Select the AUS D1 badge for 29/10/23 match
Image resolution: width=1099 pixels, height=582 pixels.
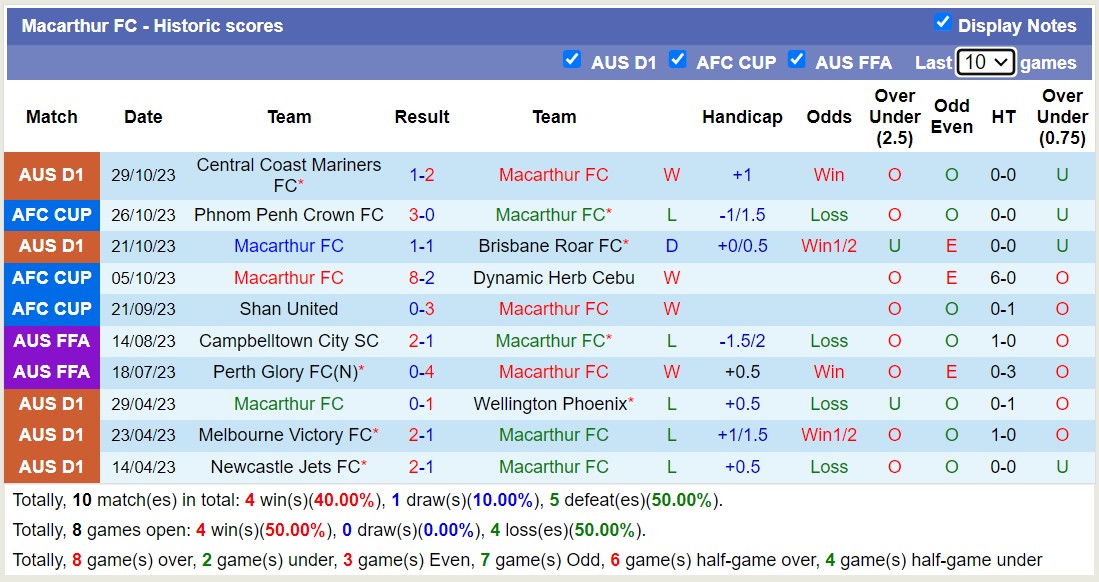point(51,175)
